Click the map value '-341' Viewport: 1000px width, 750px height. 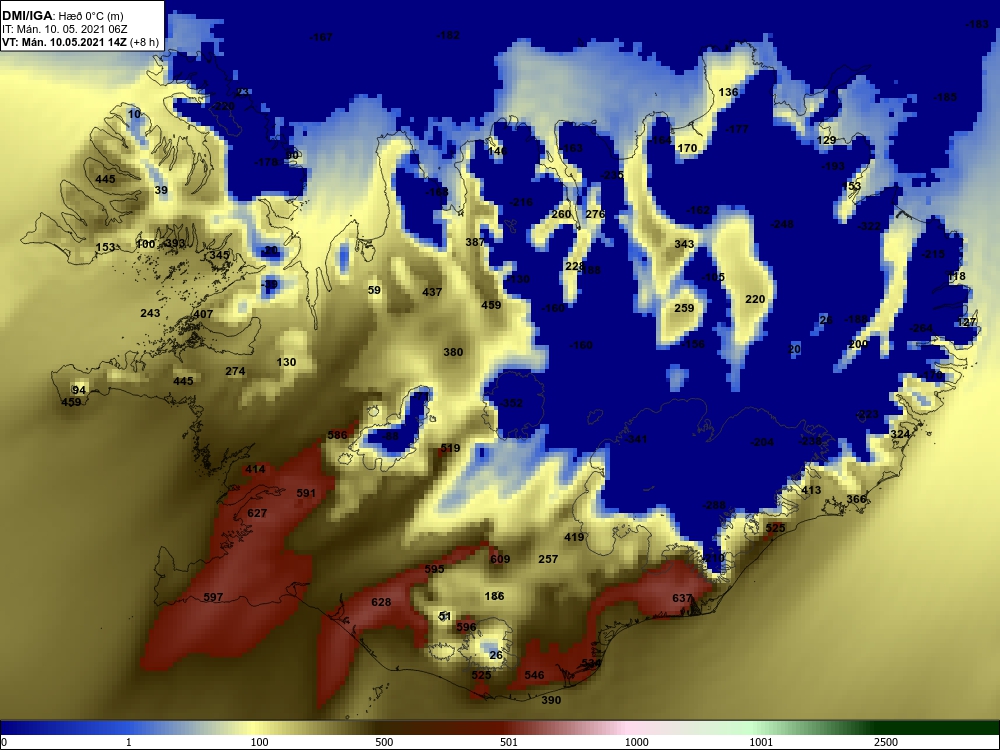click(635, 439)
